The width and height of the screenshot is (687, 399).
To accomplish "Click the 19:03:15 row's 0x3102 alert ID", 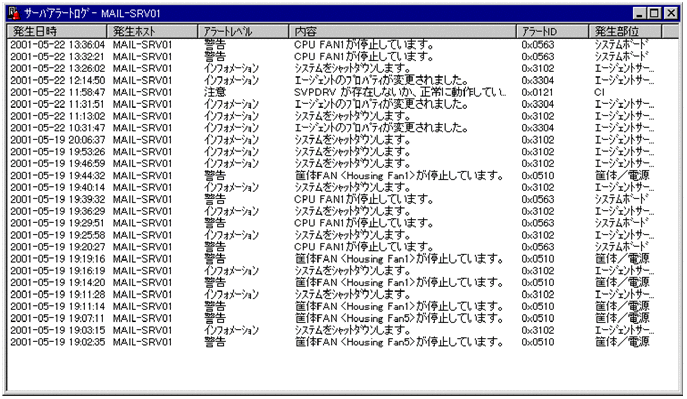I will tap(538, 330).
